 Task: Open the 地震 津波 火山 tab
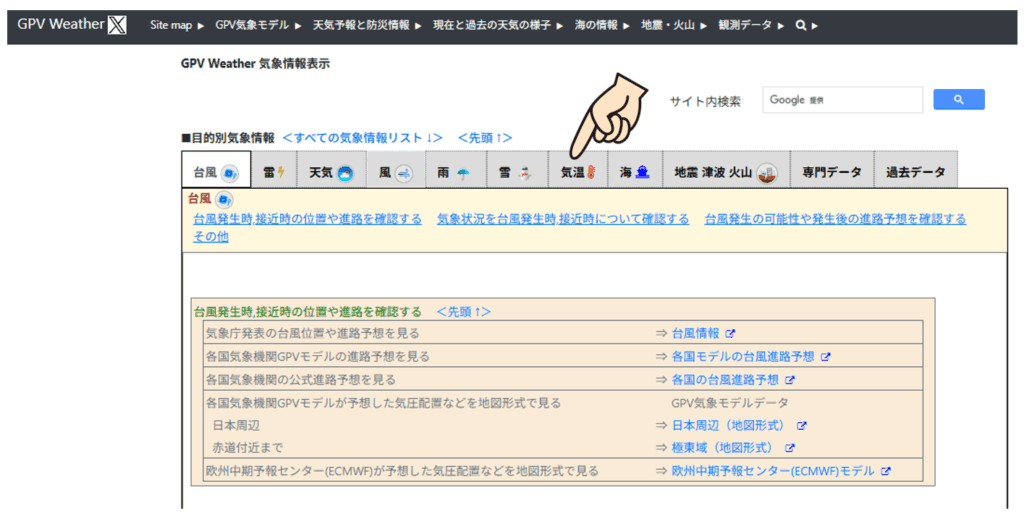[725, 172]
